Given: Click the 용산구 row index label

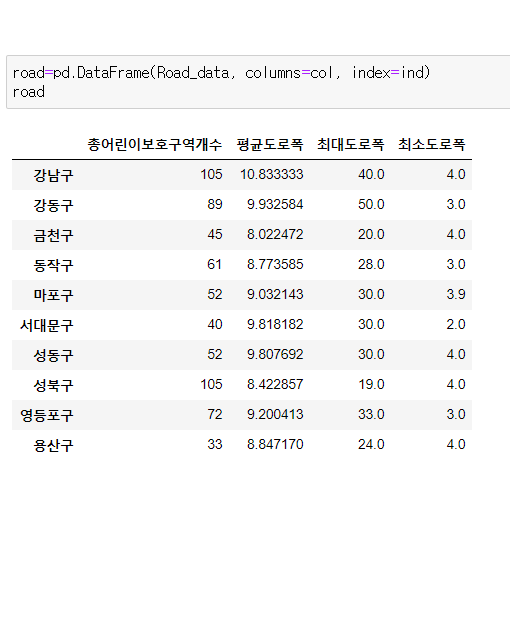Looking at the screenshot, I should pos(53,445).
